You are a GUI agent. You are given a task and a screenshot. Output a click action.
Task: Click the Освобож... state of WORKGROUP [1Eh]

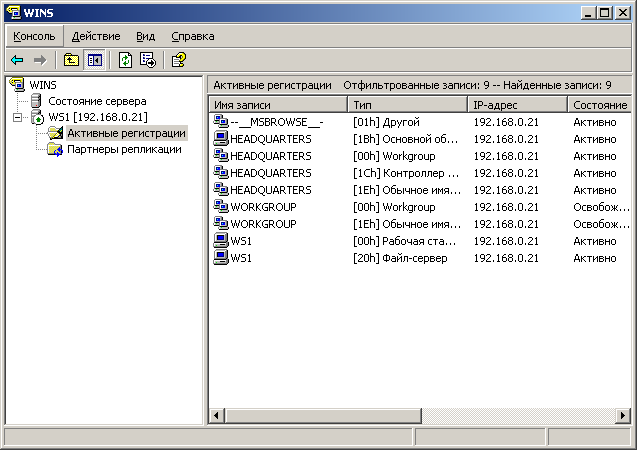pos(601,224)
